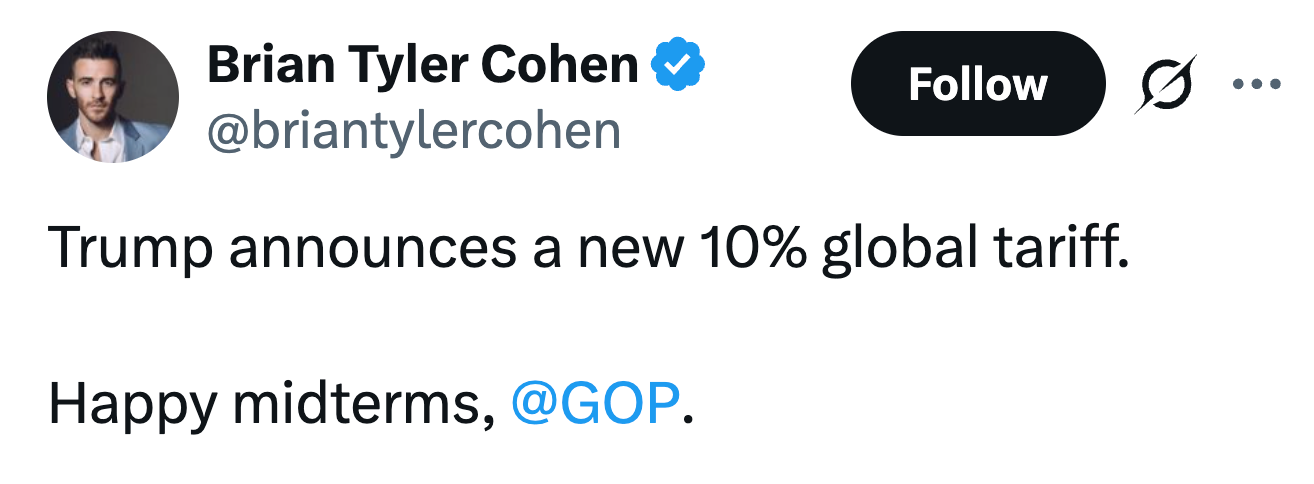The image size is (1314, 484).
Task: Click the surname "Cohen" in the display name
Action: 559,66
